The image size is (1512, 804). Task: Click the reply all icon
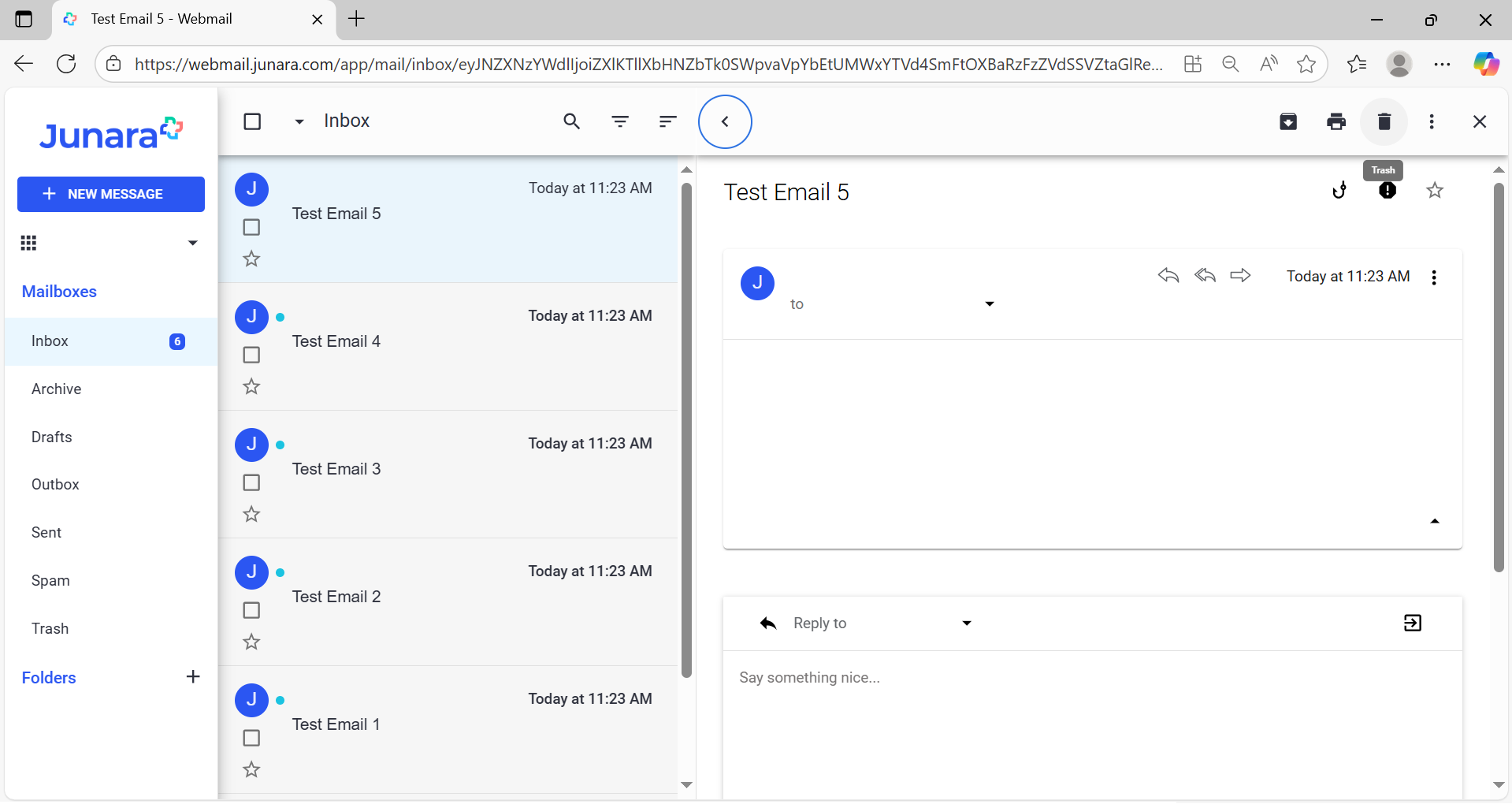(1205, 275)
